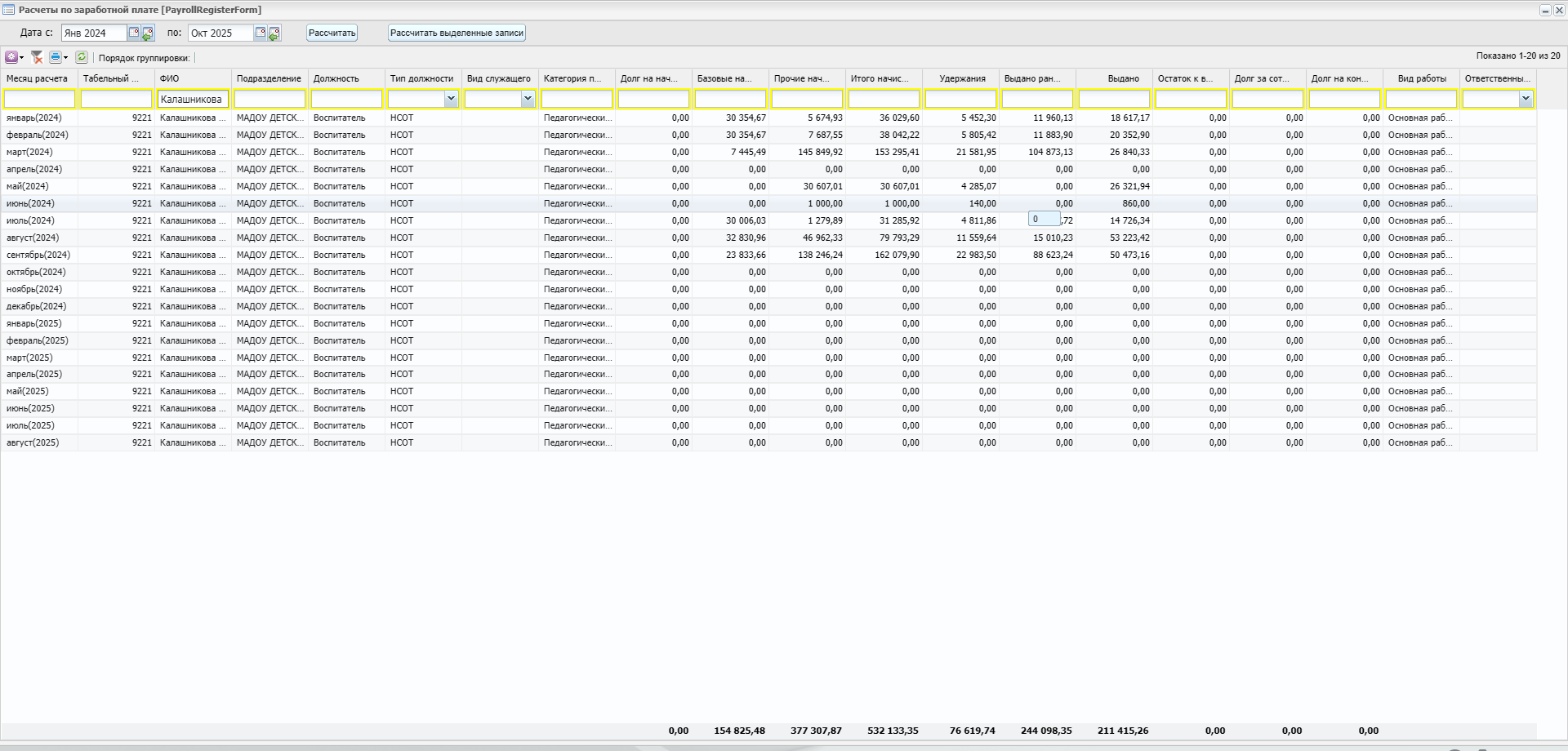This screenshot has width=1568, height=751.
Task: Click the 'Табельный' filter input field
Action: click(x=116, y=99)
